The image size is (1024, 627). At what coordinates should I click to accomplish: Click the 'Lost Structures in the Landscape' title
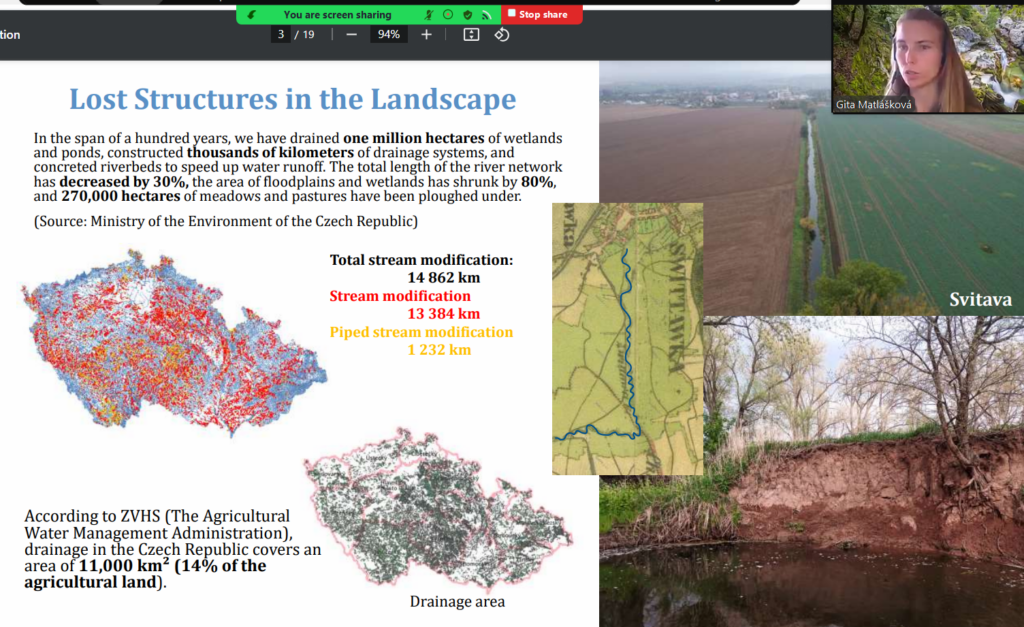pos(292,99)
